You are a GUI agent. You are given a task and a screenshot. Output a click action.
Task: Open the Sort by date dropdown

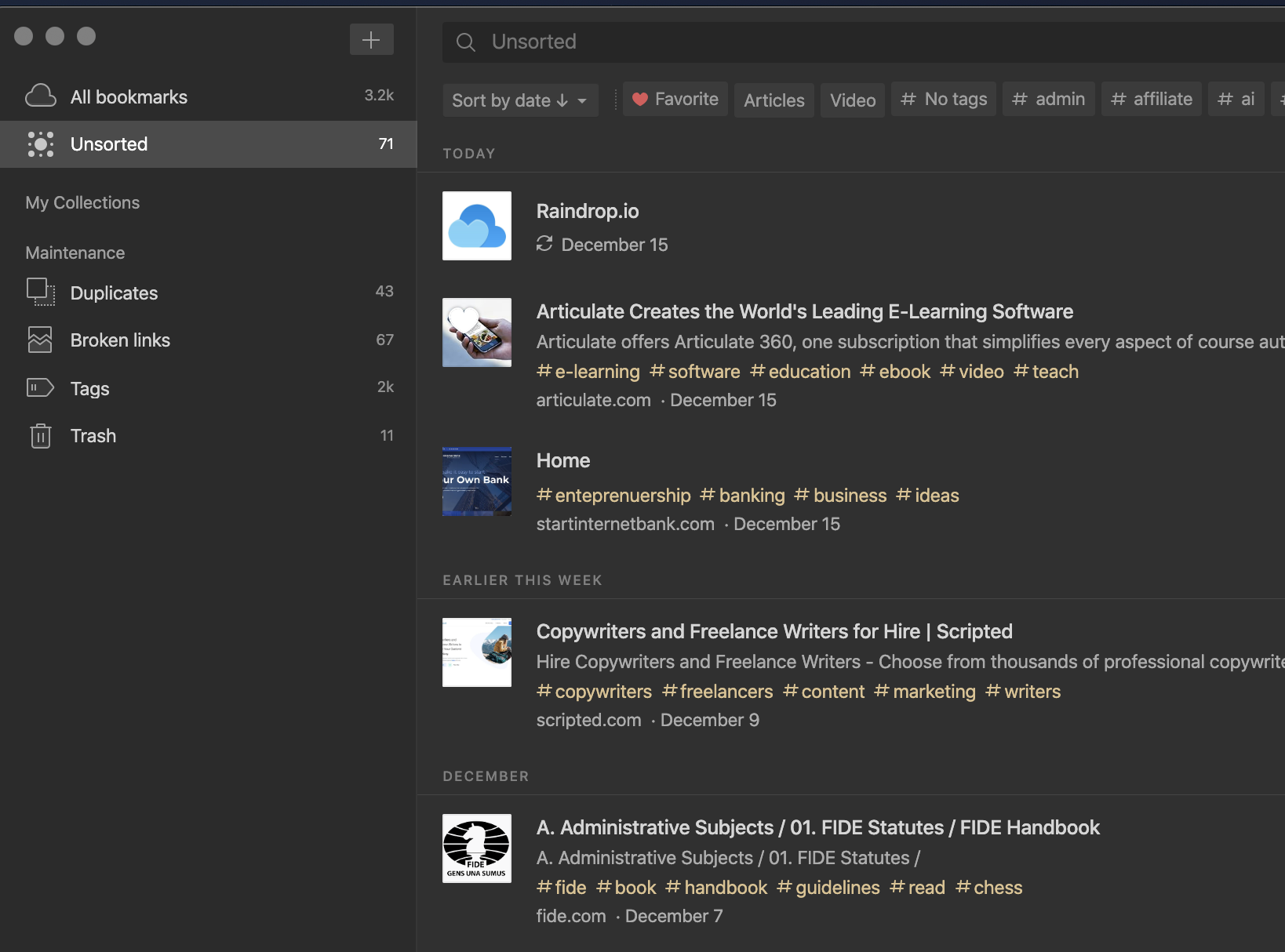pos(520,100)
